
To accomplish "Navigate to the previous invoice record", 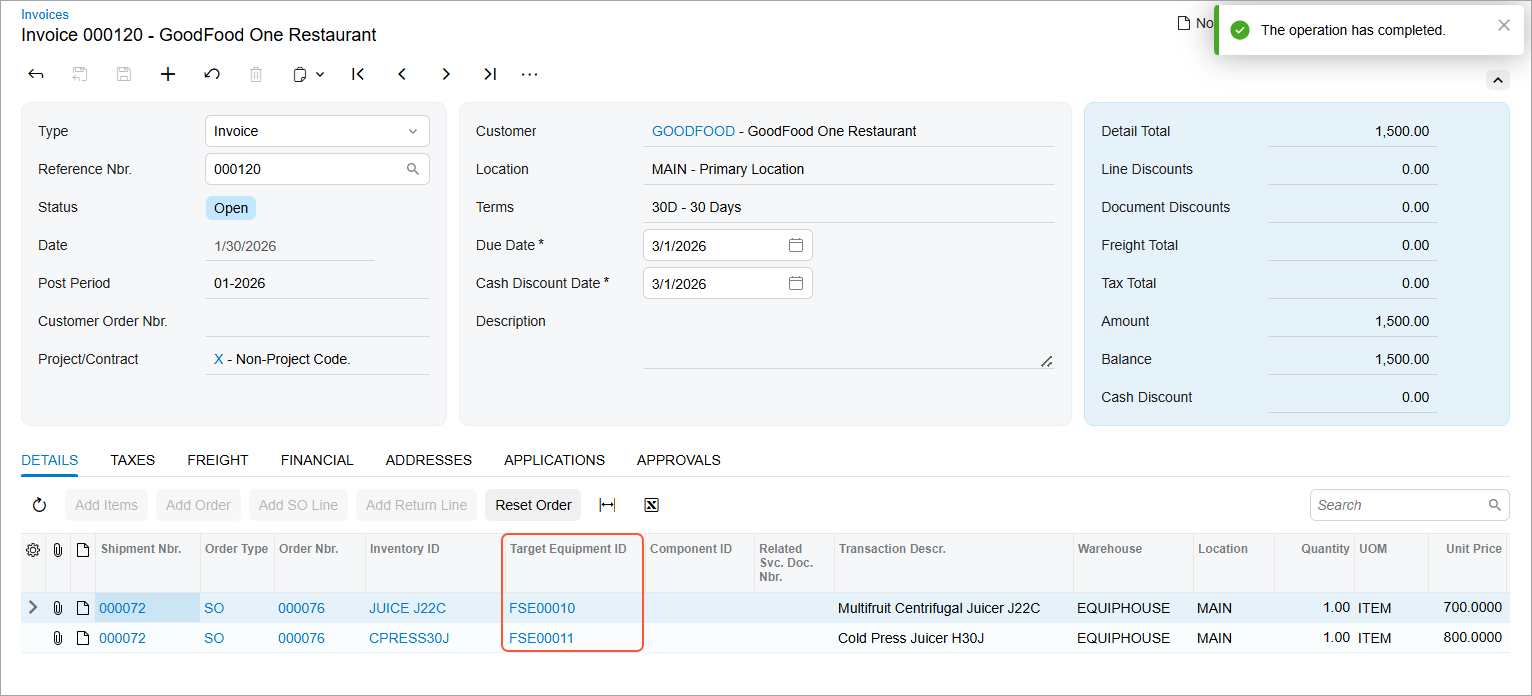I will (x=402, y=74).
